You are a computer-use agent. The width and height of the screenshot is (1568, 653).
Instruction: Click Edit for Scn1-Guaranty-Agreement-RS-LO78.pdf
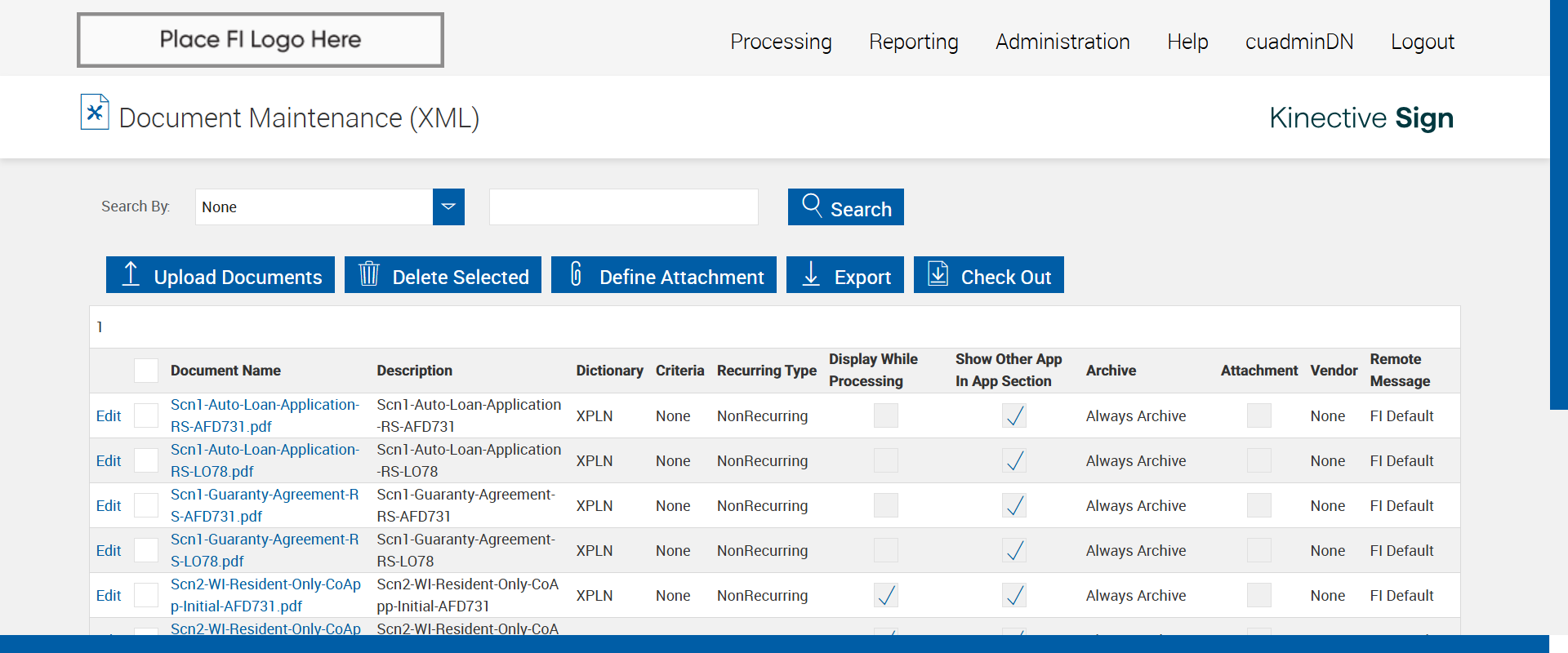tap(109, 550)
